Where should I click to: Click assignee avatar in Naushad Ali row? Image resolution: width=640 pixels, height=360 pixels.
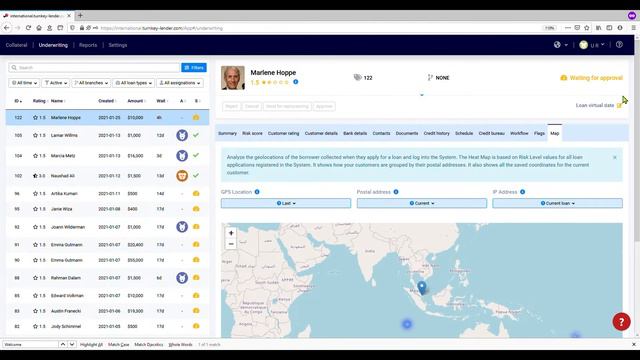[x=182, y=176]
